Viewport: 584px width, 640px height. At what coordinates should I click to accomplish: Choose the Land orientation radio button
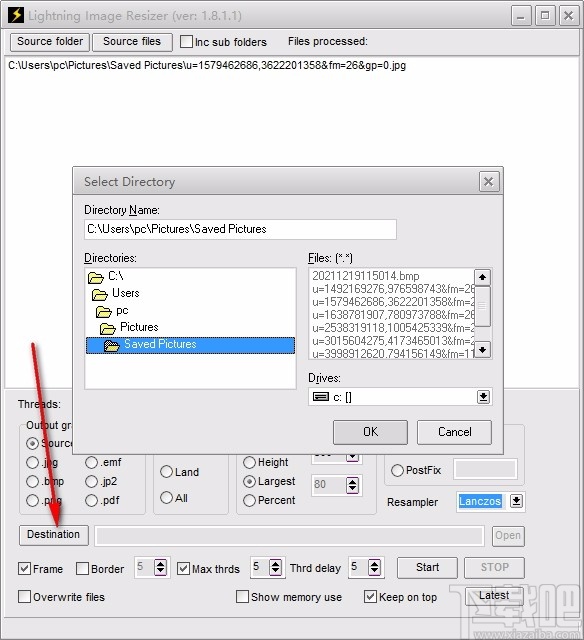click(166, 472)
